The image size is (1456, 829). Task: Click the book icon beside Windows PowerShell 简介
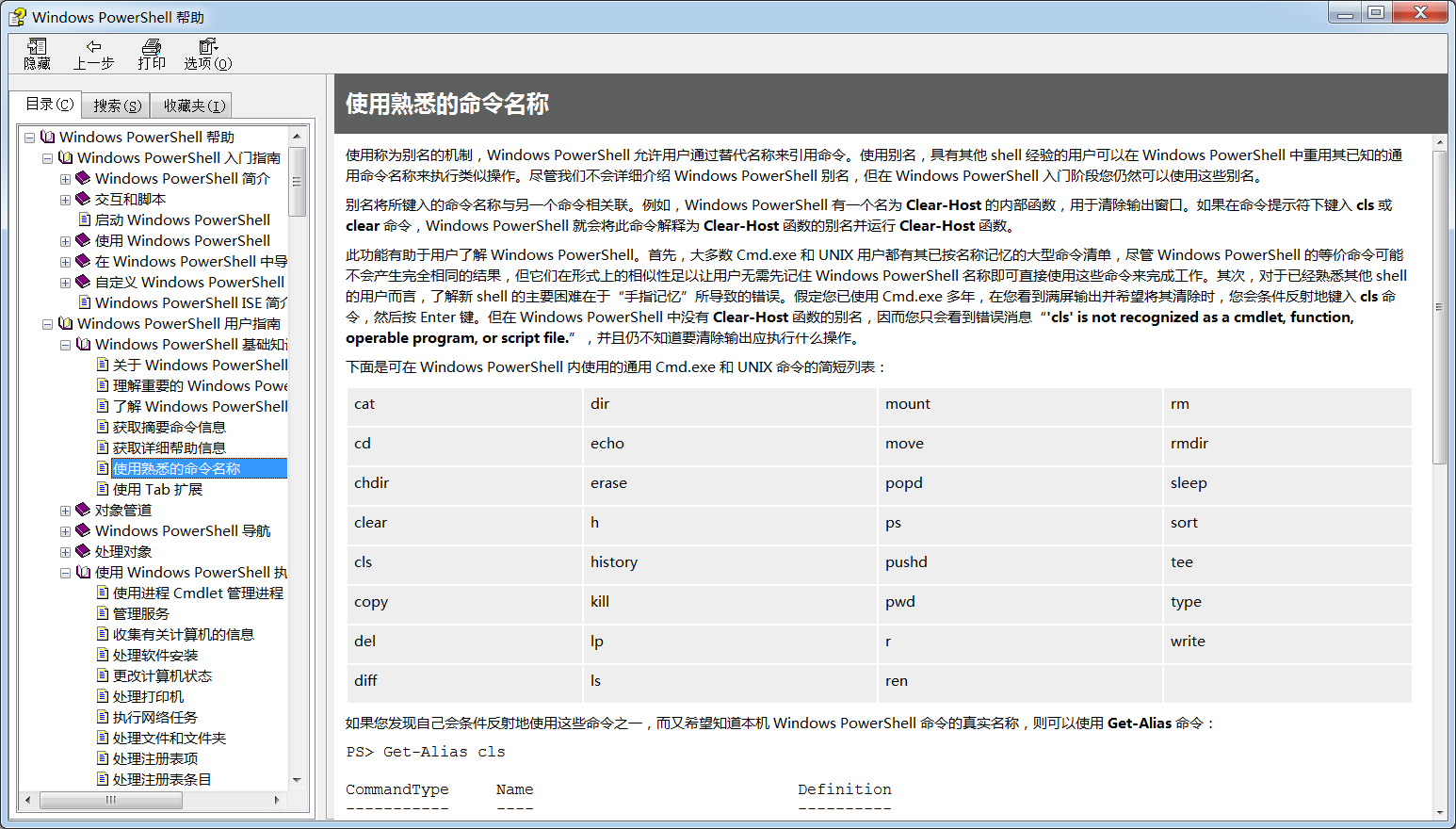pyautogui.click(x=83, y=178)
